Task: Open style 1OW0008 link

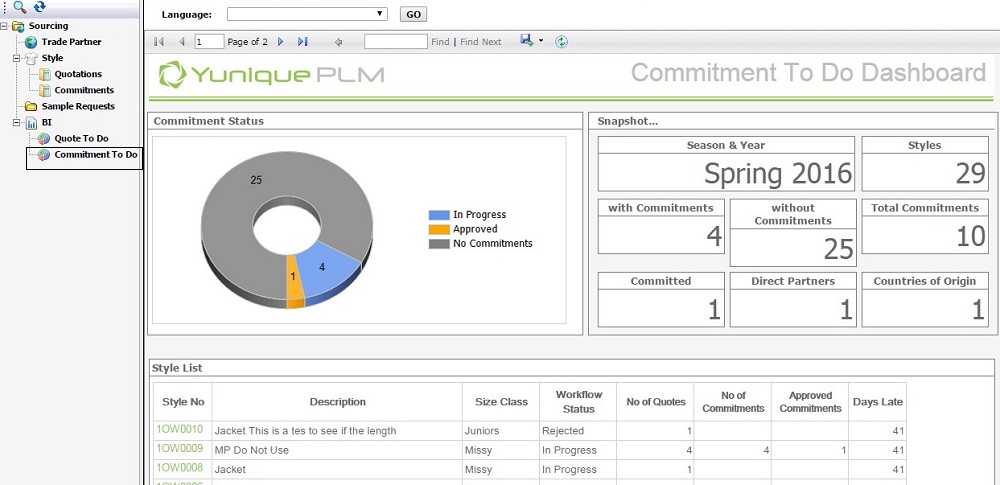Action: [x=180, y=468]
